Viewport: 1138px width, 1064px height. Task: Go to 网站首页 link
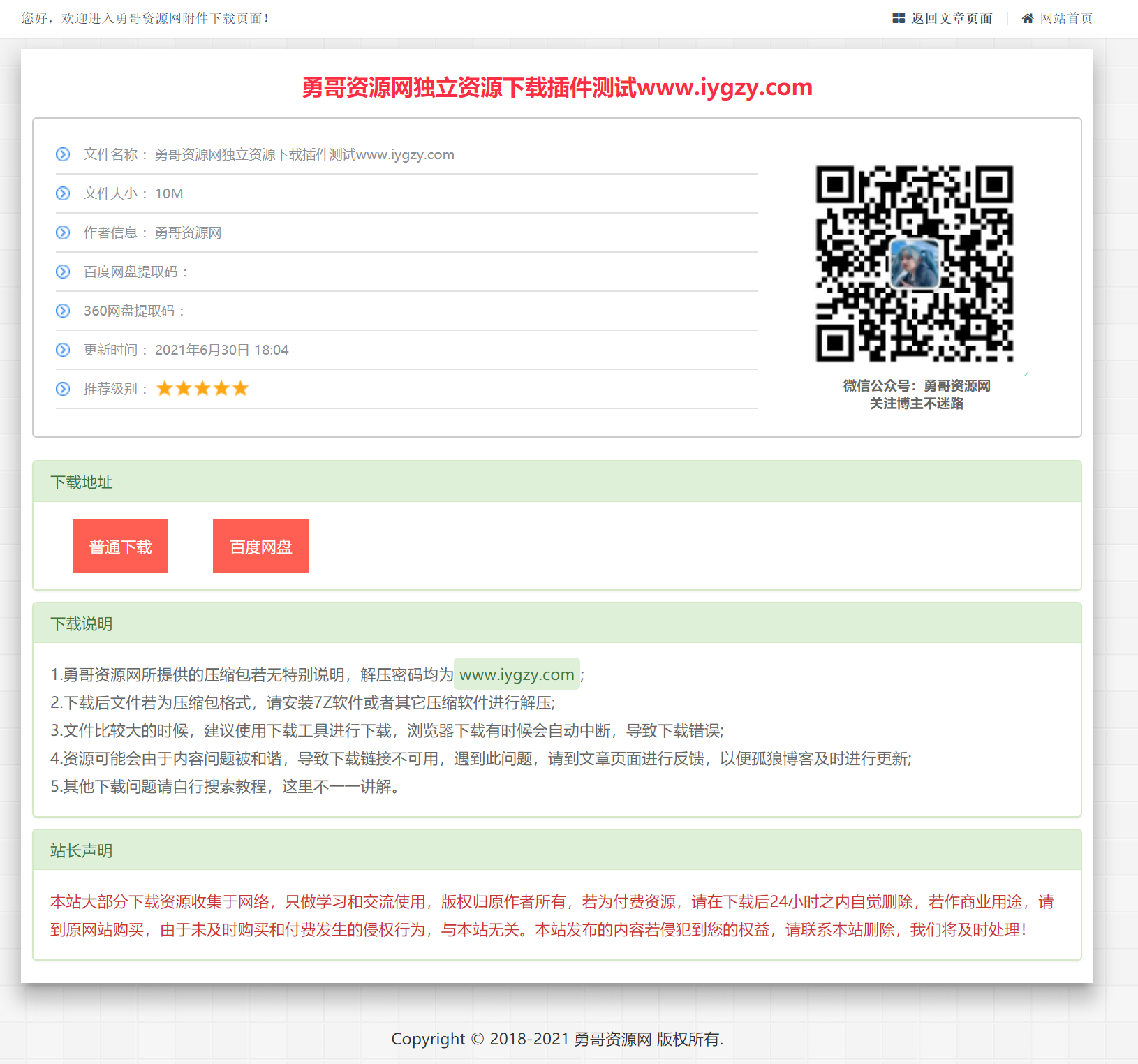(1066, 18)
